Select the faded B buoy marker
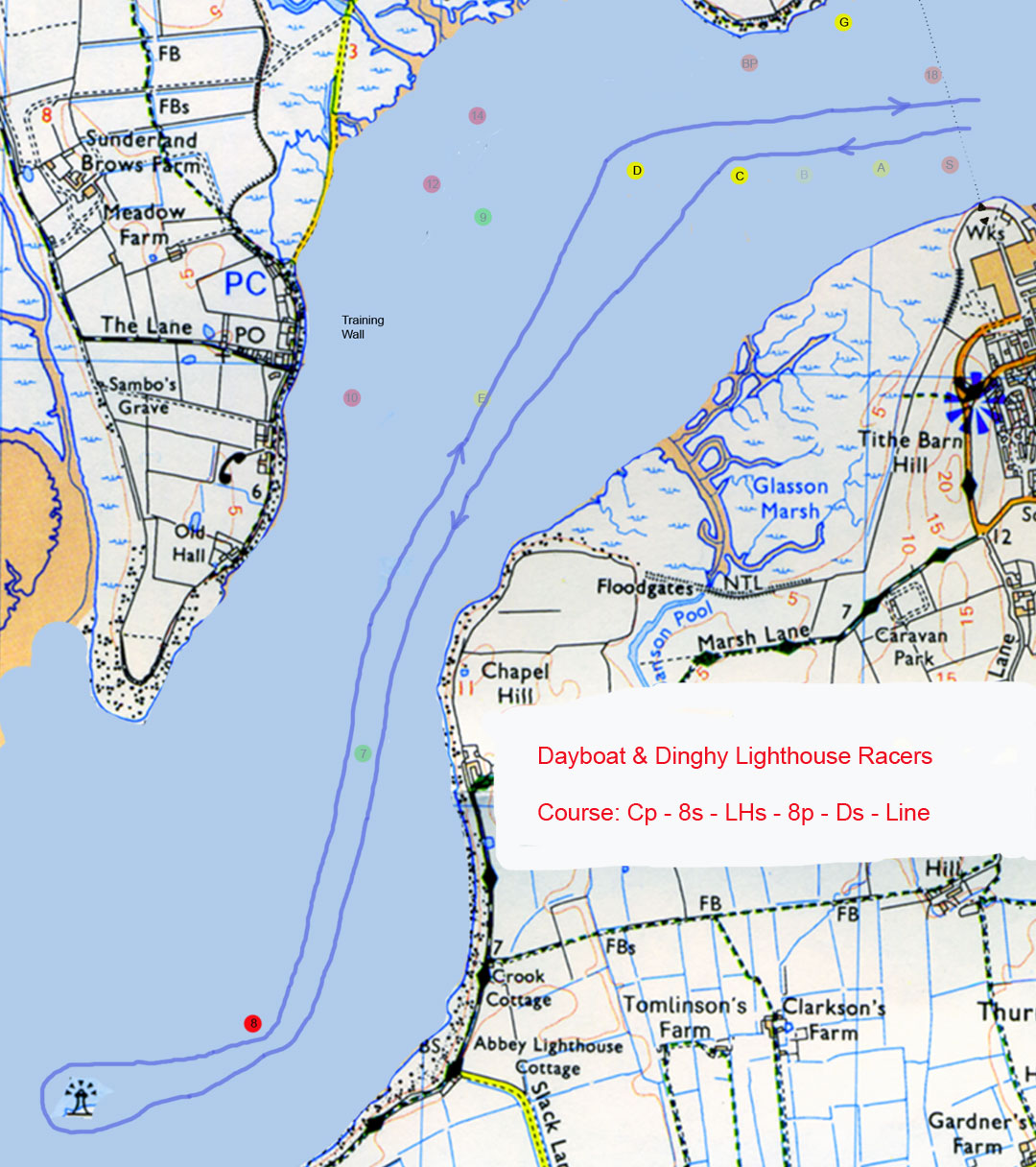Viewport: 1036px width, 1167px height. pyautogui.click(x=804, y=175)
